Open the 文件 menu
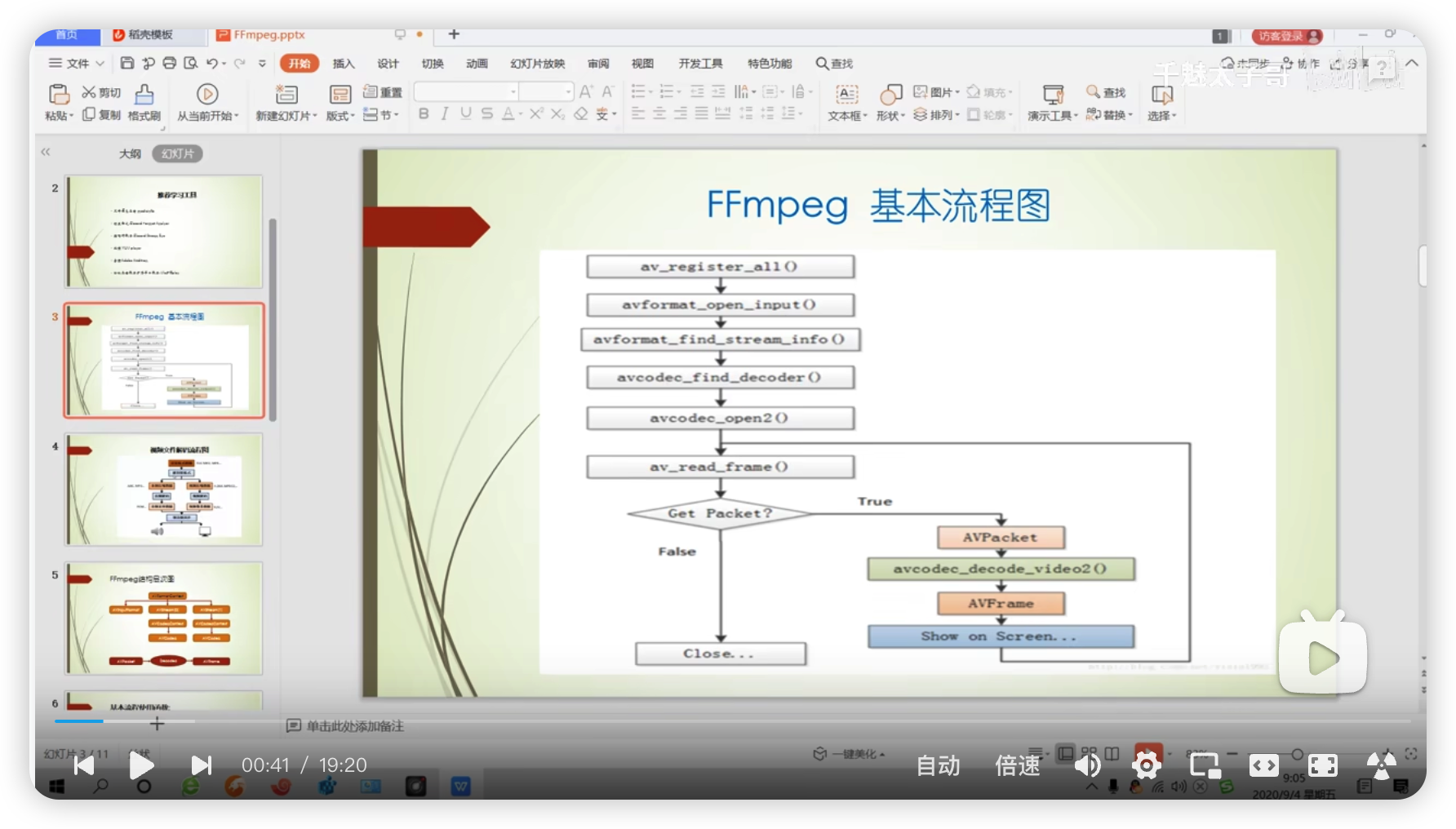Viewport: 1456px width, 829px height. click(x=77, y=63)
